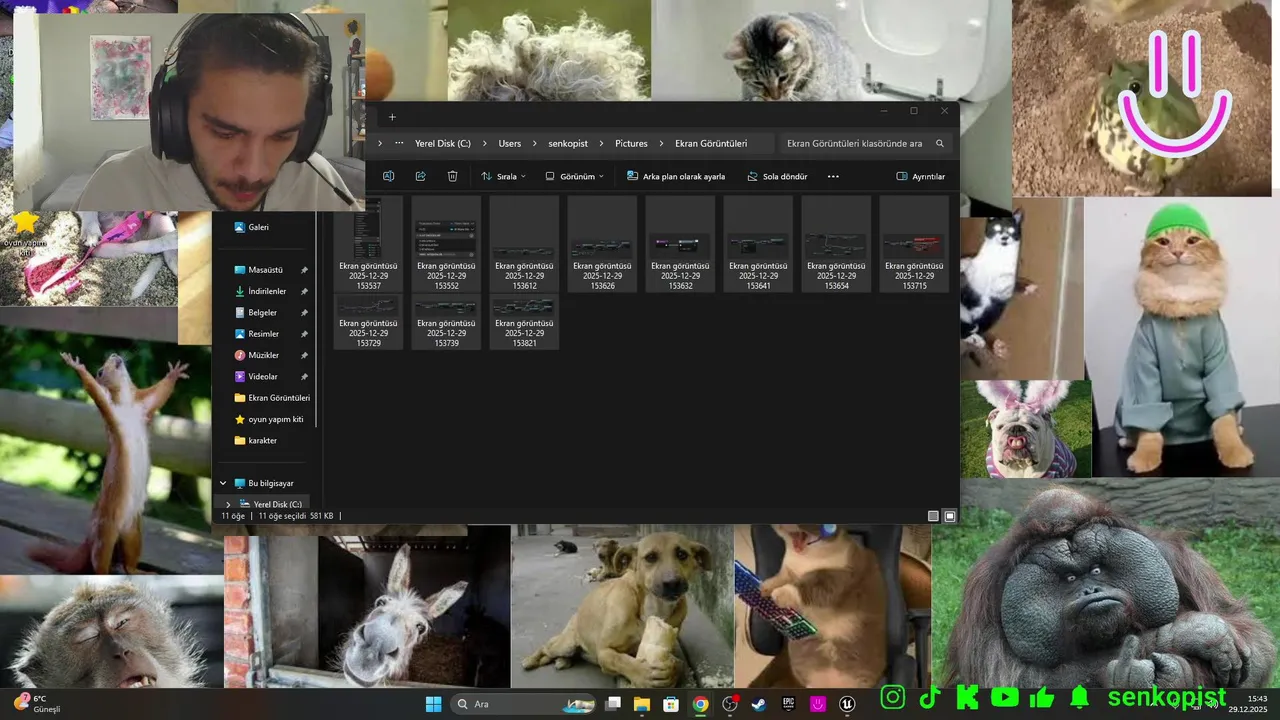The image size is (1280, 720).
Task: Click pin icon next to Videolar
Action: click(304, 376)
